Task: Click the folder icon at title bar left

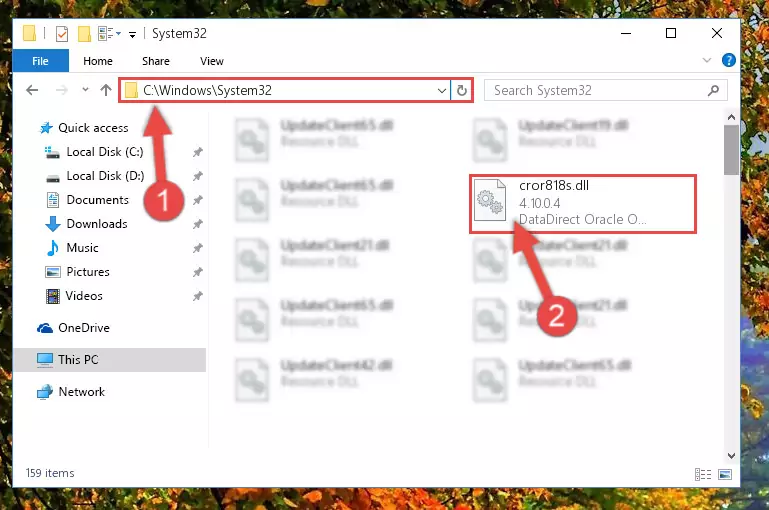Action: pos(29,33)
